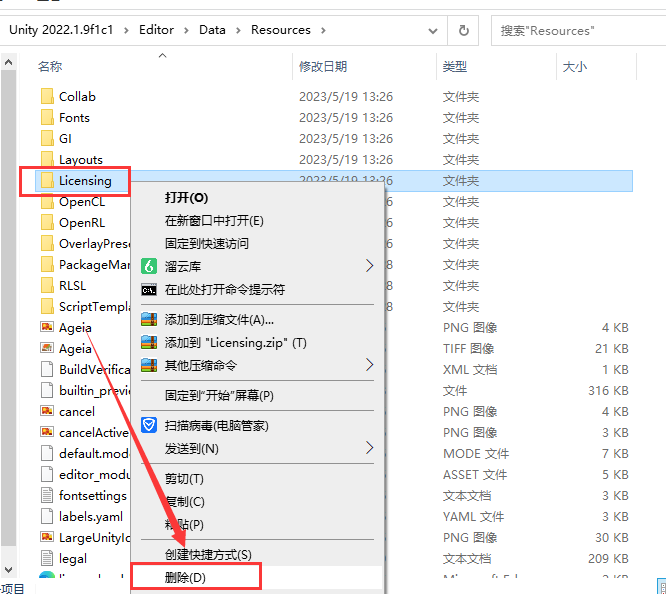Open chevron after Data in breadcrumb
The image size is (666, 594).
point(238,31)
